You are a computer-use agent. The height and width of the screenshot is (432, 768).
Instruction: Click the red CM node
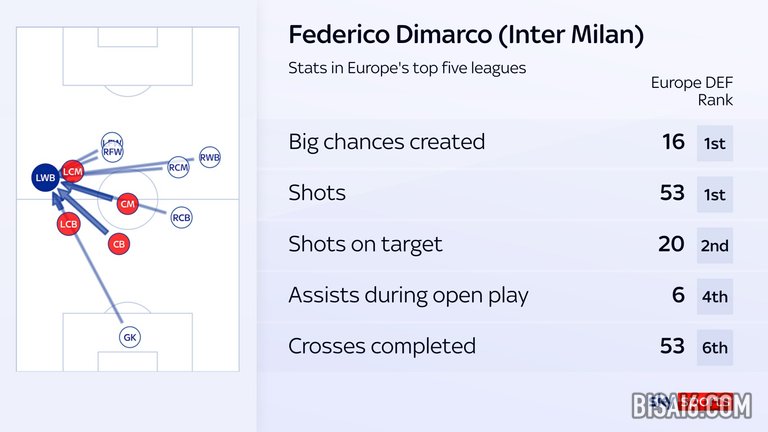coord(127,204)
